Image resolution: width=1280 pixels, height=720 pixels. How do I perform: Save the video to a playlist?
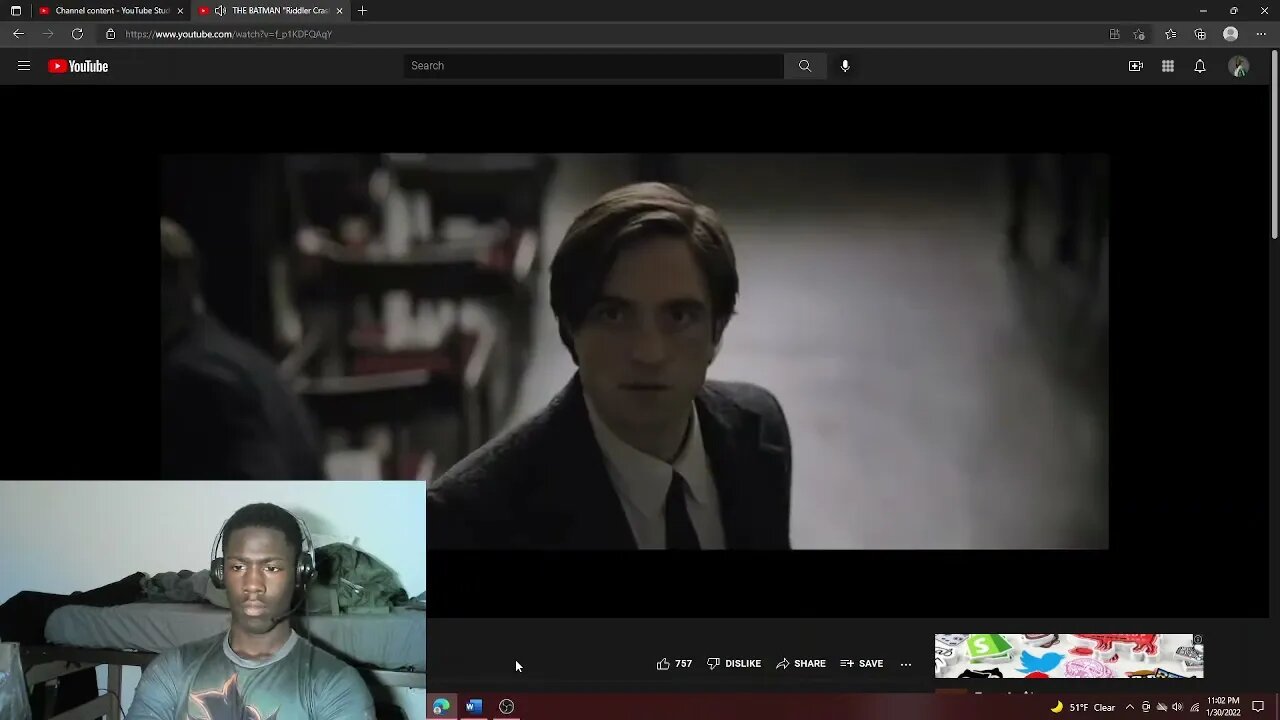click(862, 664)
